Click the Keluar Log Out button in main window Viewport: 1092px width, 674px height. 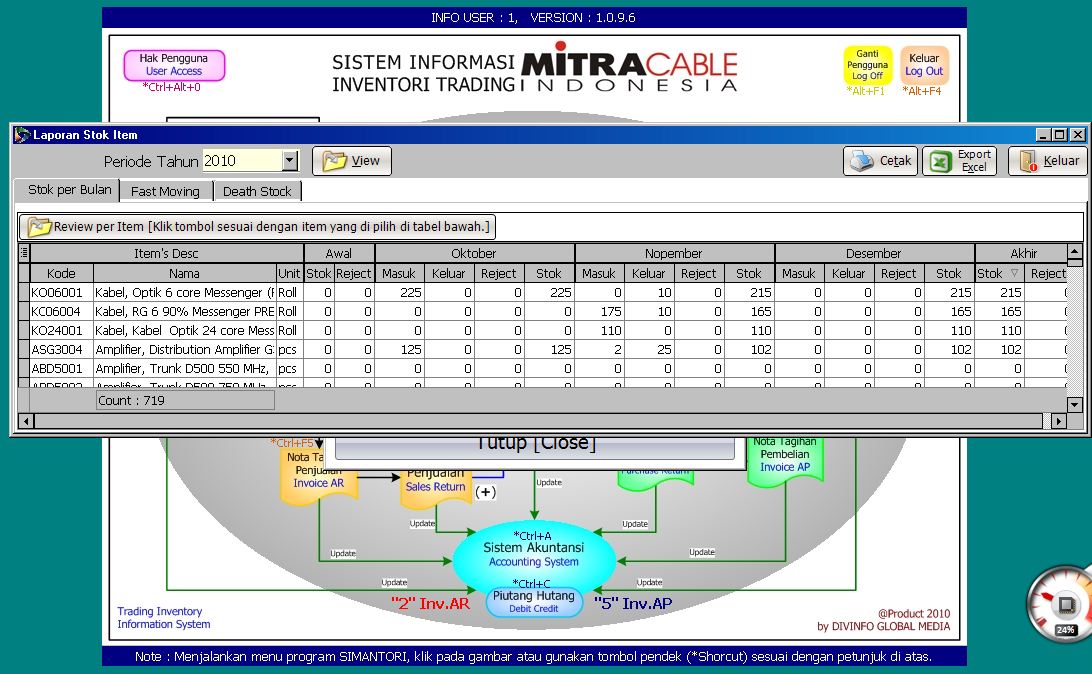pyautogui.click(x=924, y=65)
